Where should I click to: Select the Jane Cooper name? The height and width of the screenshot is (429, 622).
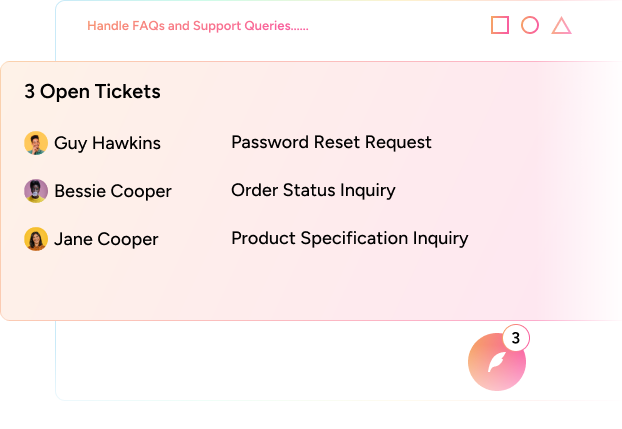(x=106, y=239)
